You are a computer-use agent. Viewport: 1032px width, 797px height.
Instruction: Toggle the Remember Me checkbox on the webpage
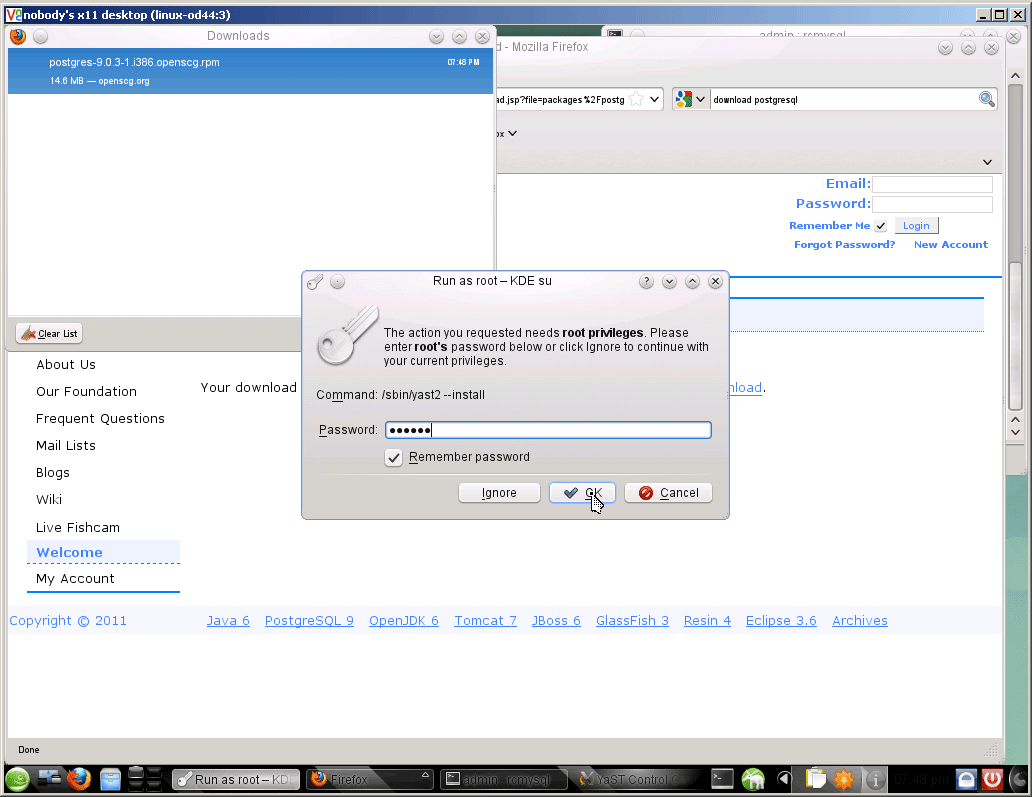[x=881, y=226]
